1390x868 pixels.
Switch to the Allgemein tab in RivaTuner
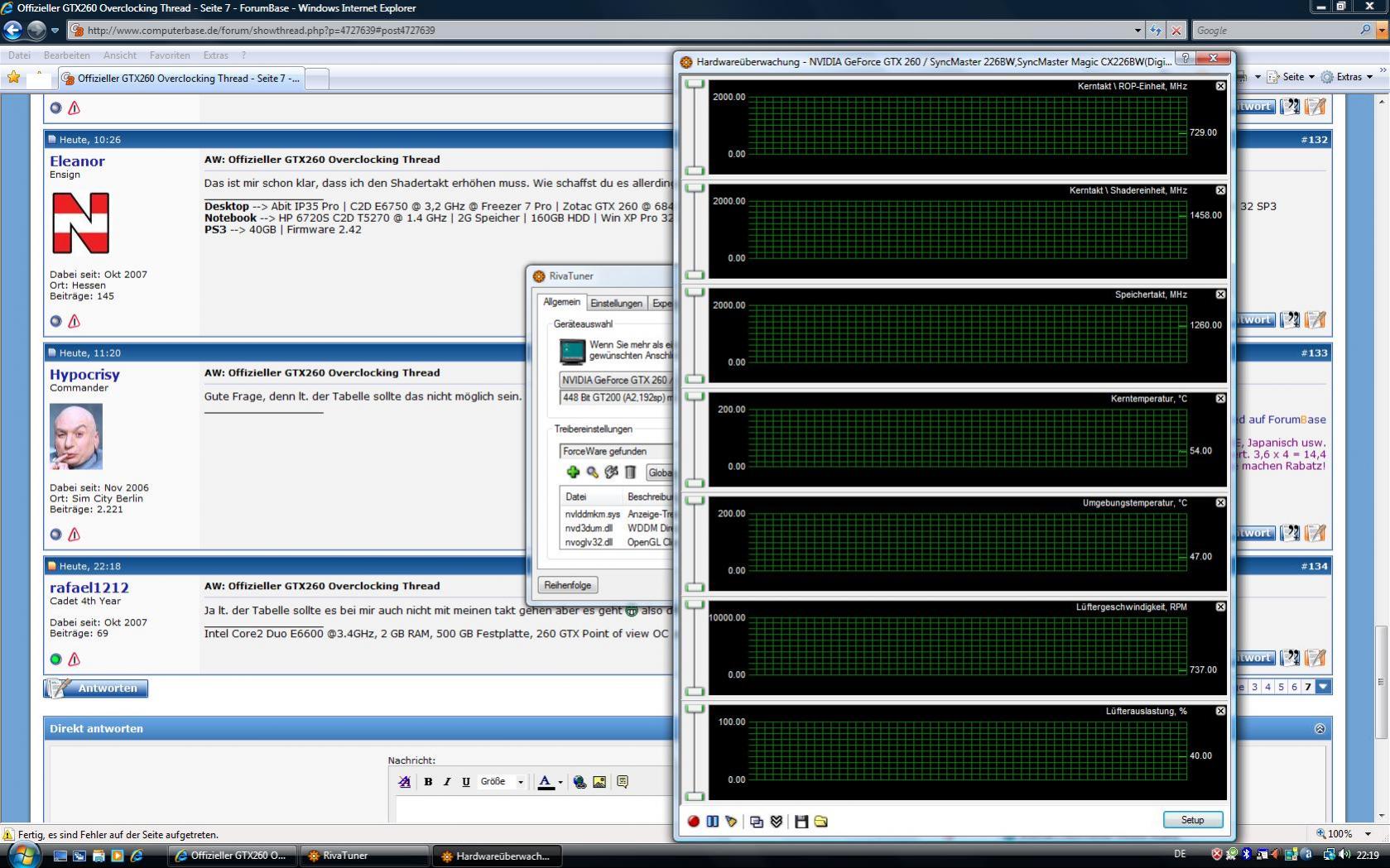coord(562,302)
